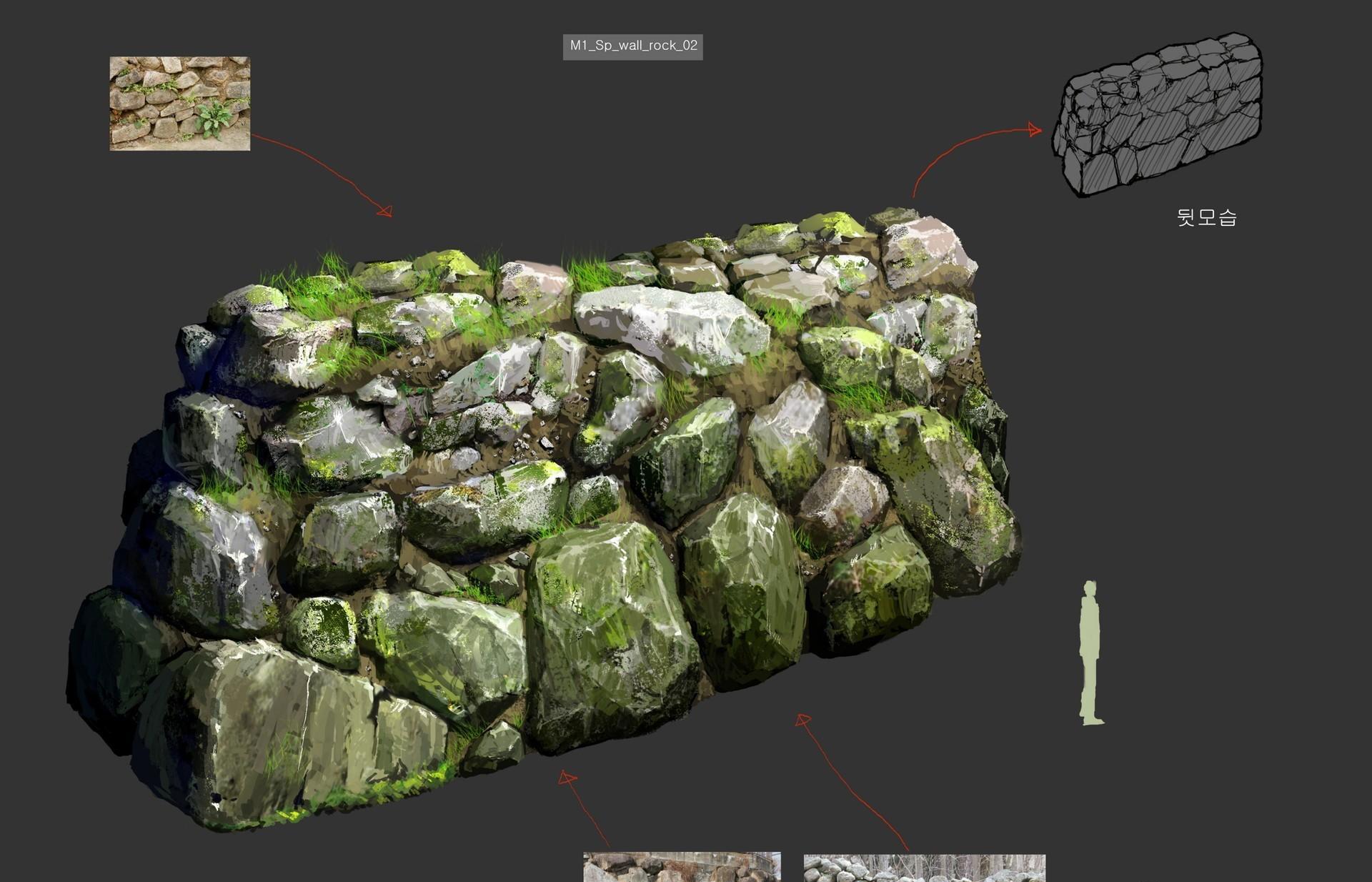Click the painted mossy stone wall illustration
1372x882 pixels.
click(x=543, y=518)
